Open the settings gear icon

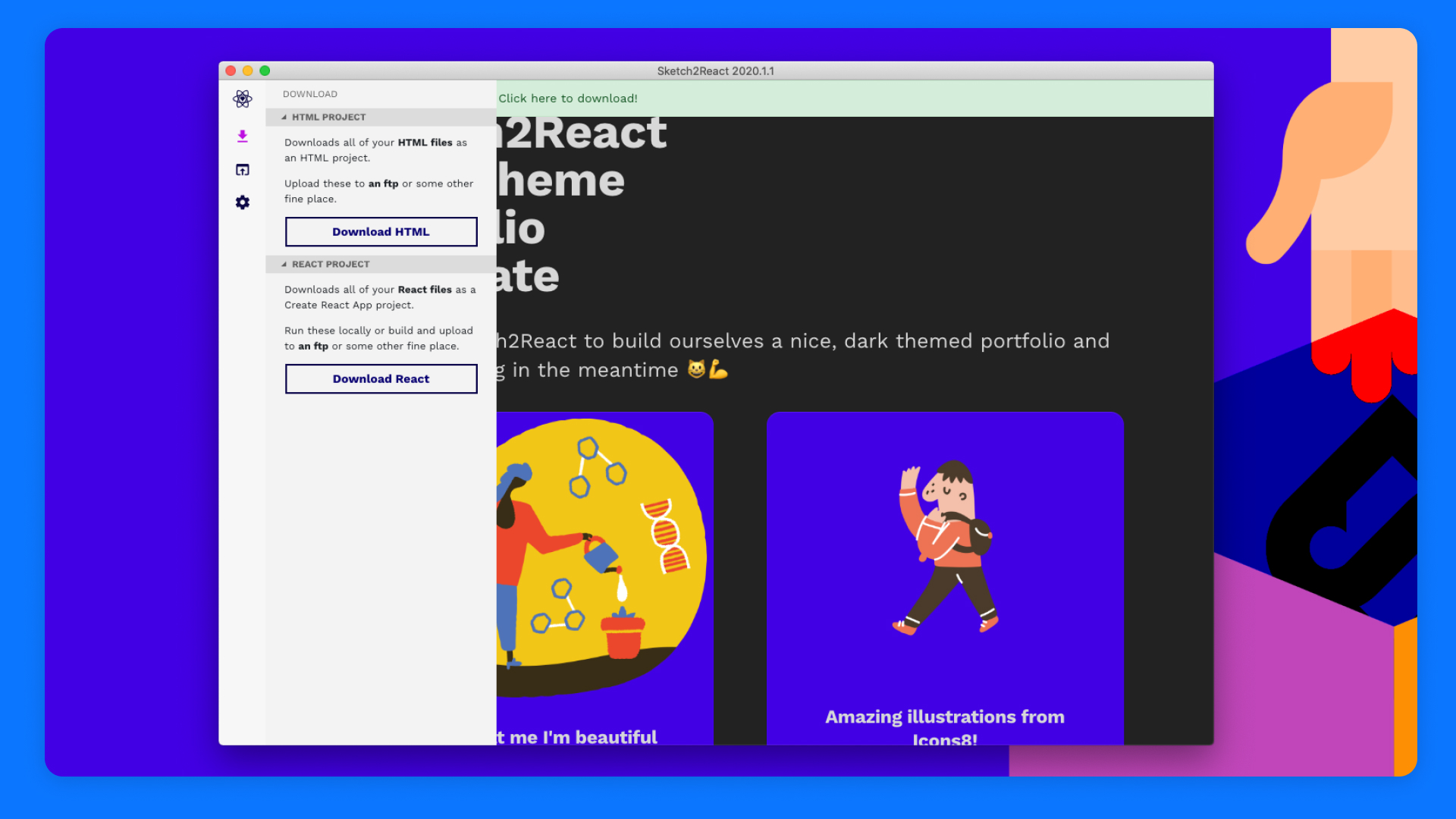243,202
